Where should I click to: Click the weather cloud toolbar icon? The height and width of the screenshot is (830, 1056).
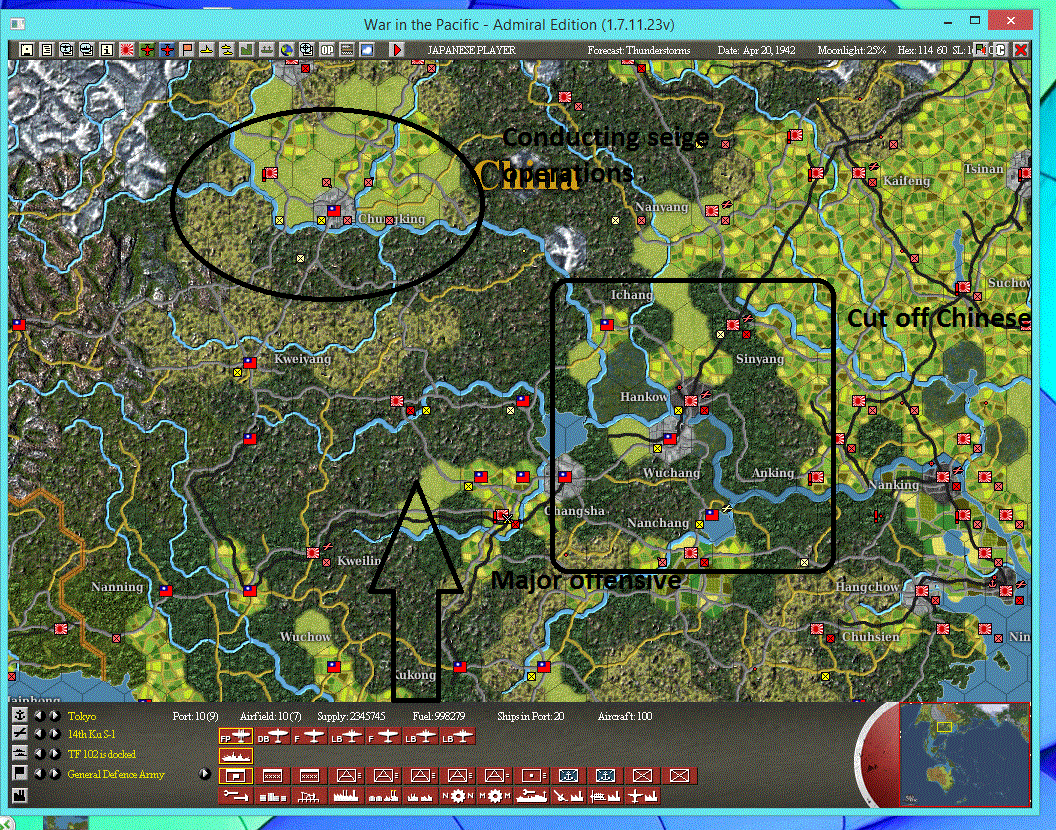pyautogui.click(x=367, y=50)
